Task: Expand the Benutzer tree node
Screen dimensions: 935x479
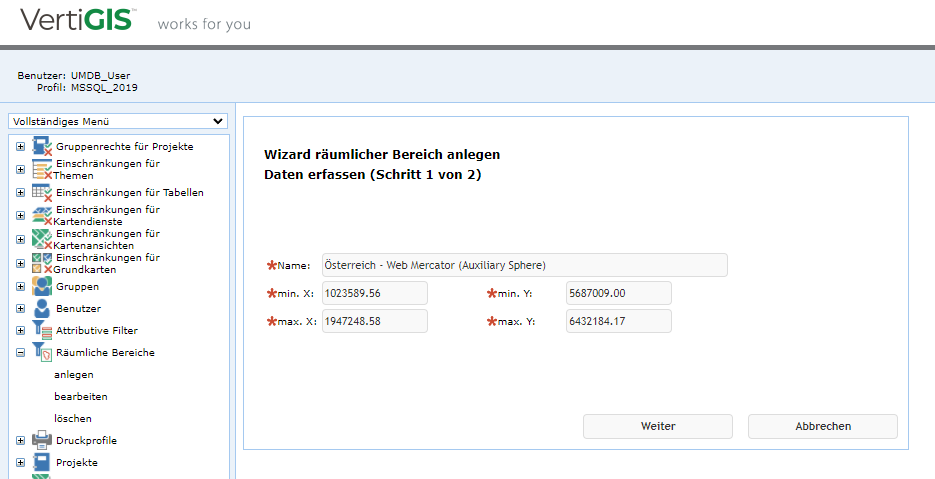Action: point(20,308)
